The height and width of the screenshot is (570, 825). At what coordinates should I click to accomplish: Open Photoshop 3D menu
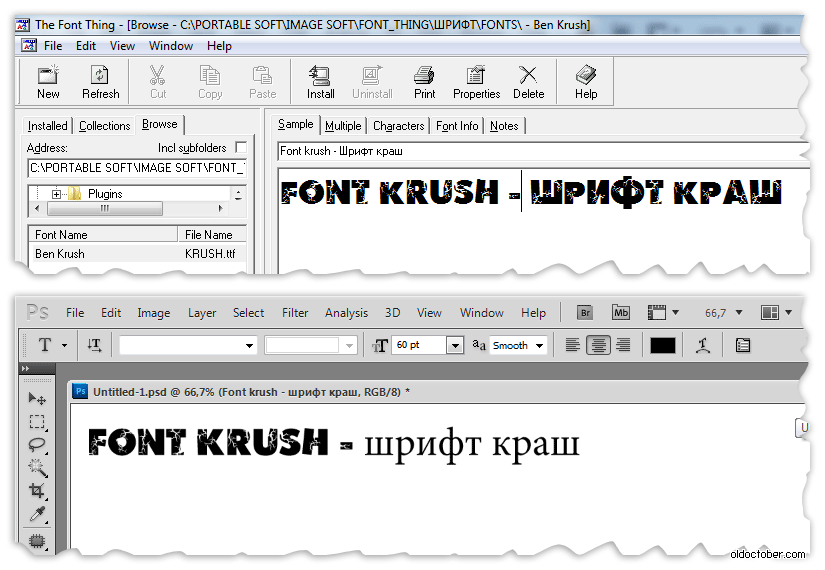[x=393, y=313]
